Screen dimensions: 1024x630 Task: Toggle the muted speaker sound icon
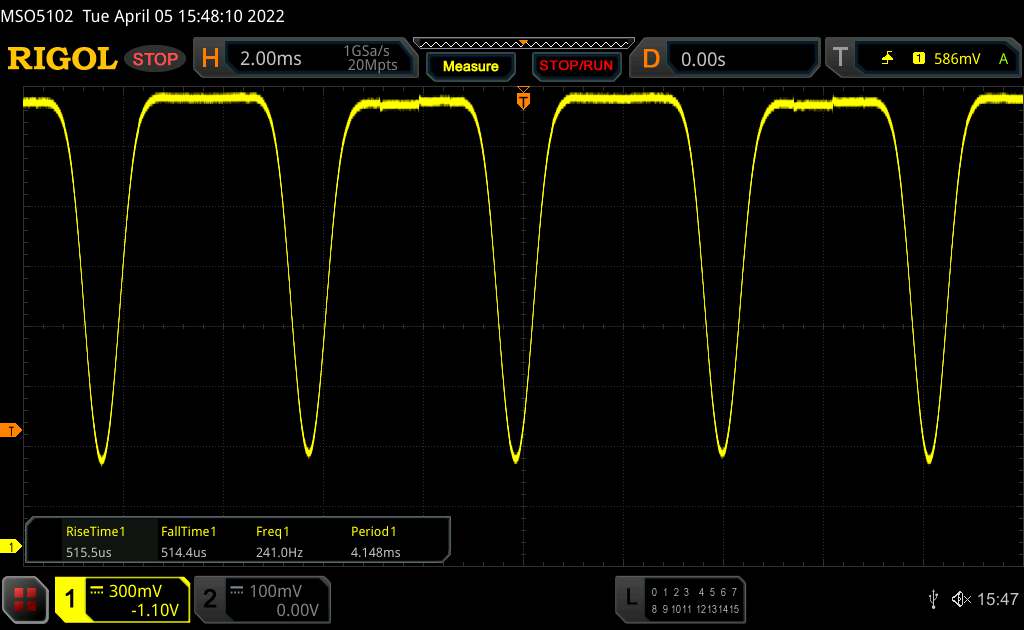[x=960, y=599]
